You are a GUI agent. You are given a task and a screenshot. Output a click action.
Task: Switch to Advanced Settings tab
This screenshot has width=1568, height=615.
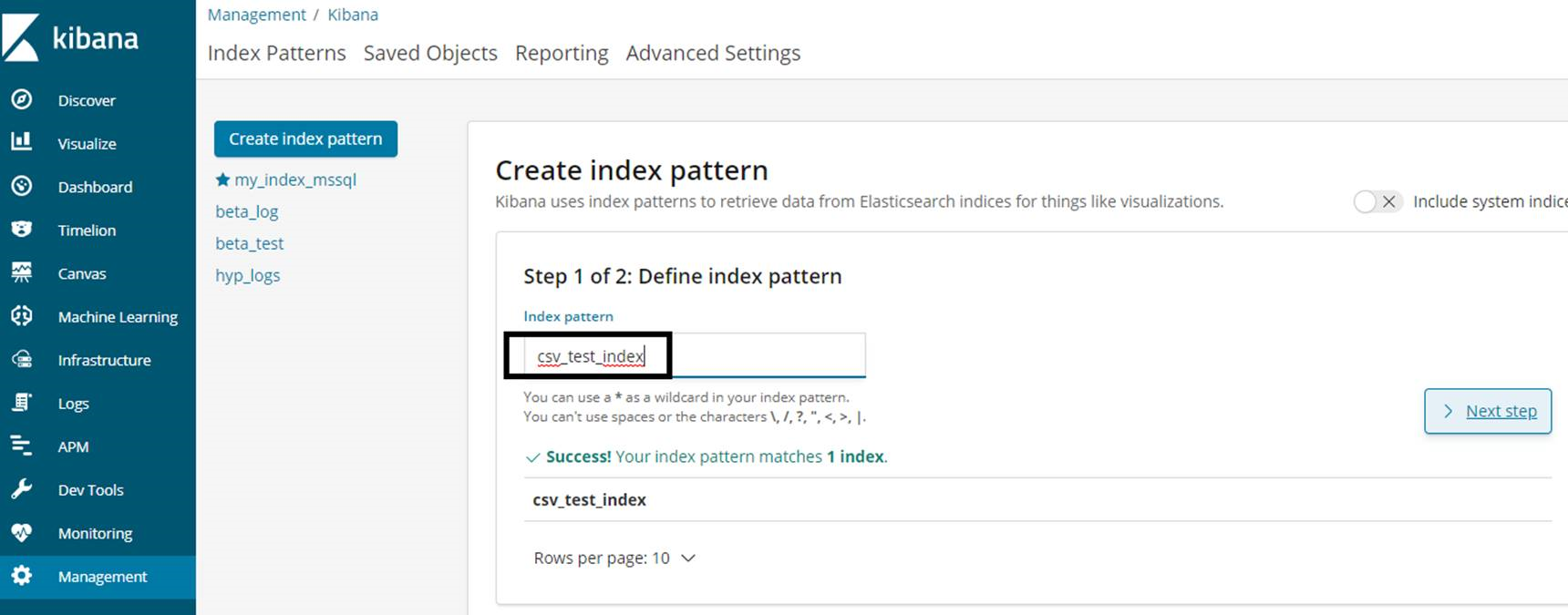click(713, 53)
